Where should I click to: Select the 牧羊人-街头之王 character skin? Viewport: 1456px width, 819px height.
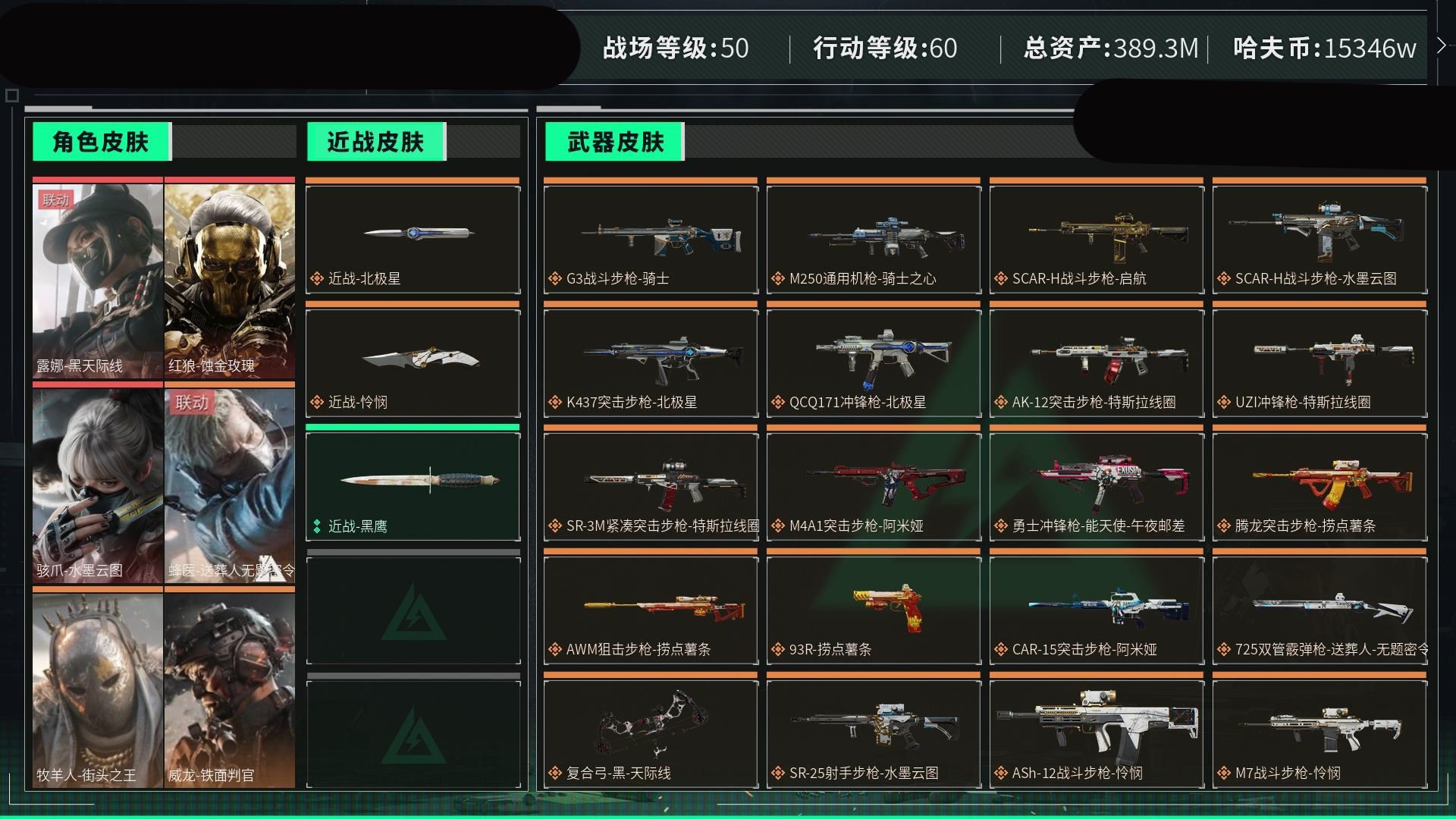pos(98,690)
